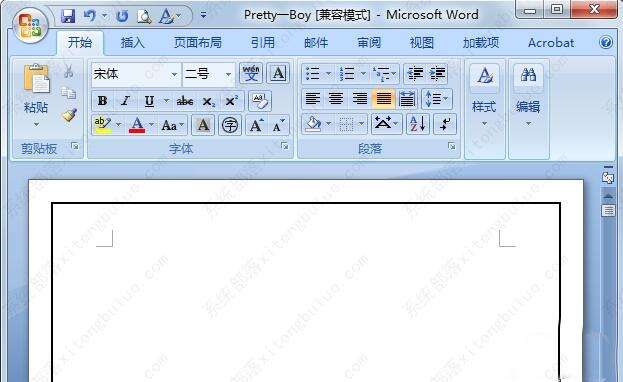Toggle strikethrough formatting

(185, 101)
